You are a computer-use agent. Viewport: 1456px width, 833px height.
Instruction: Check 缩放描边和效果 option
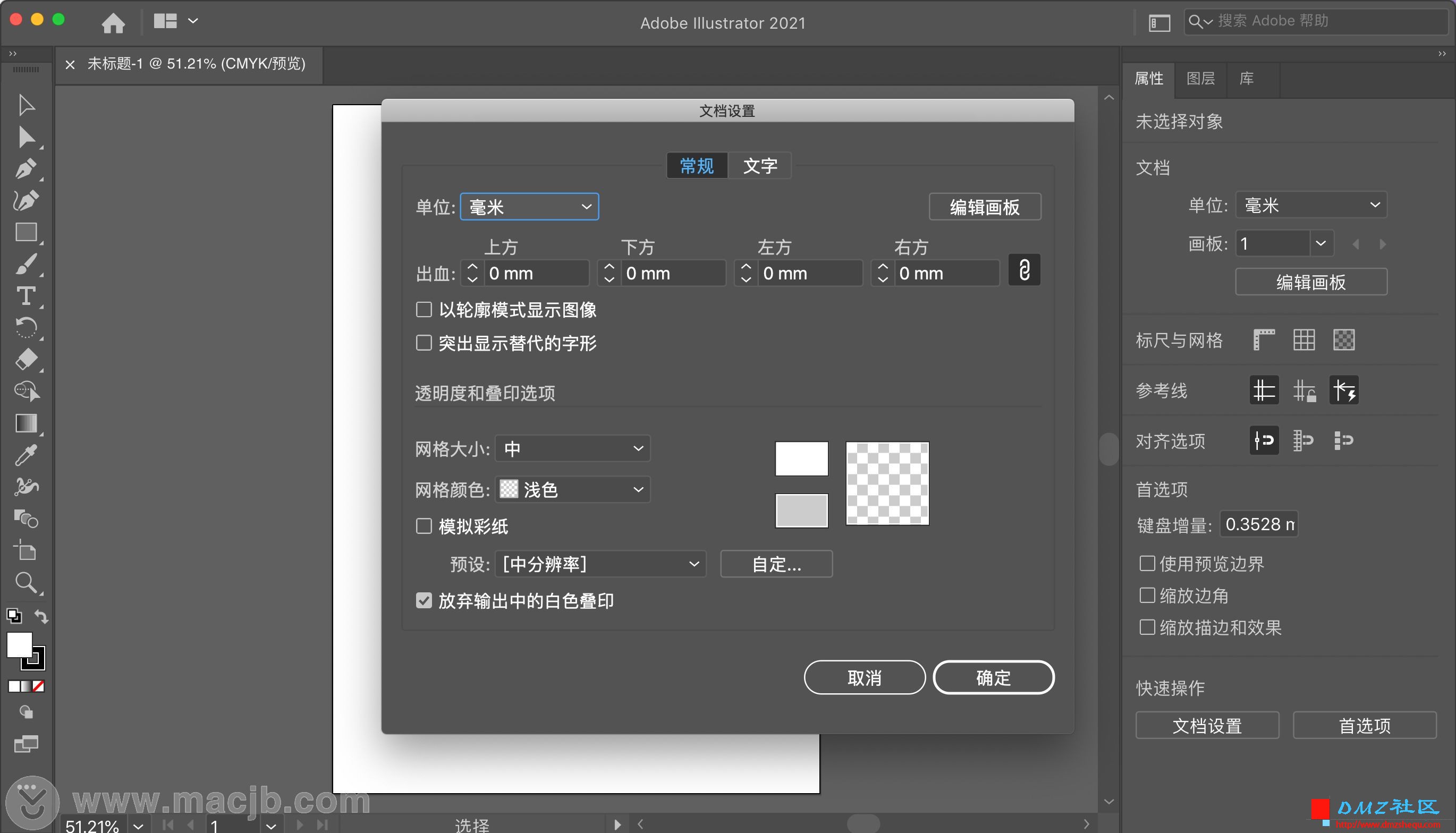(1147, 627)
